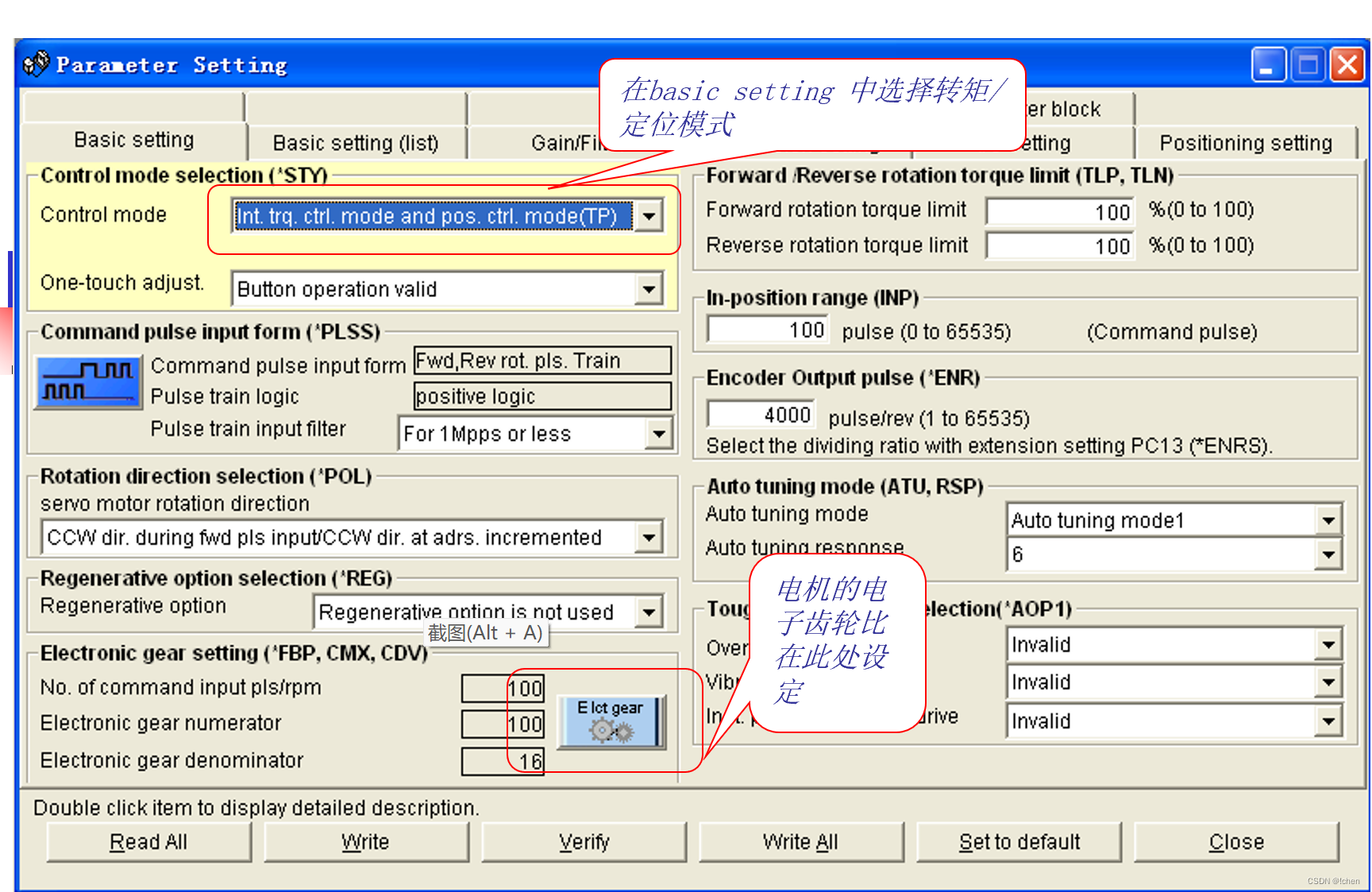Open the Auto tuning mode dropdown
The width and height of the screenshot is (1372, 892).
coord(1329,519)
